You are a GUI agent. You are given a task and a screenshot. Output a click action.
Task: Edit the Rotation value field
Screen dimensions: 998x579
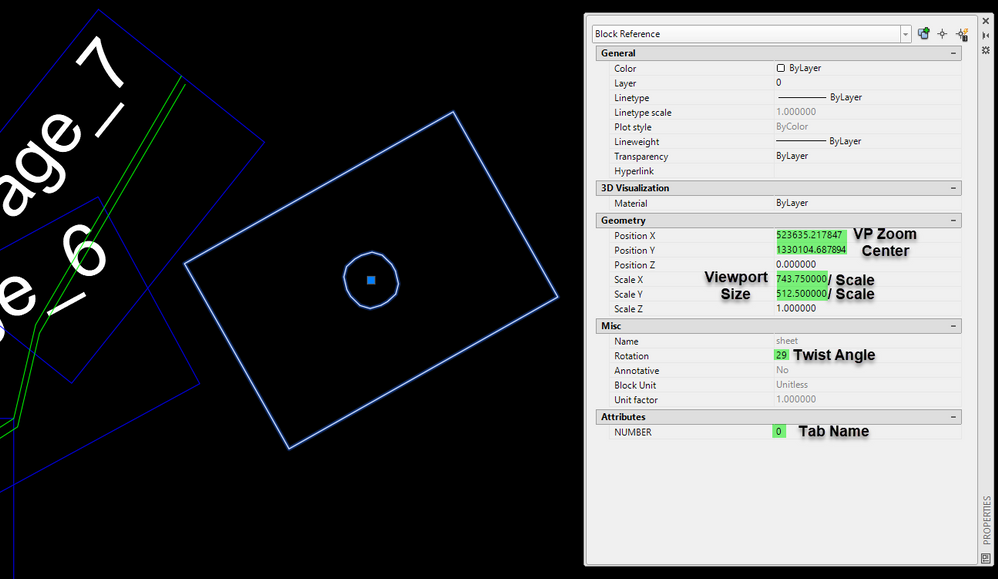pos(868,356)
